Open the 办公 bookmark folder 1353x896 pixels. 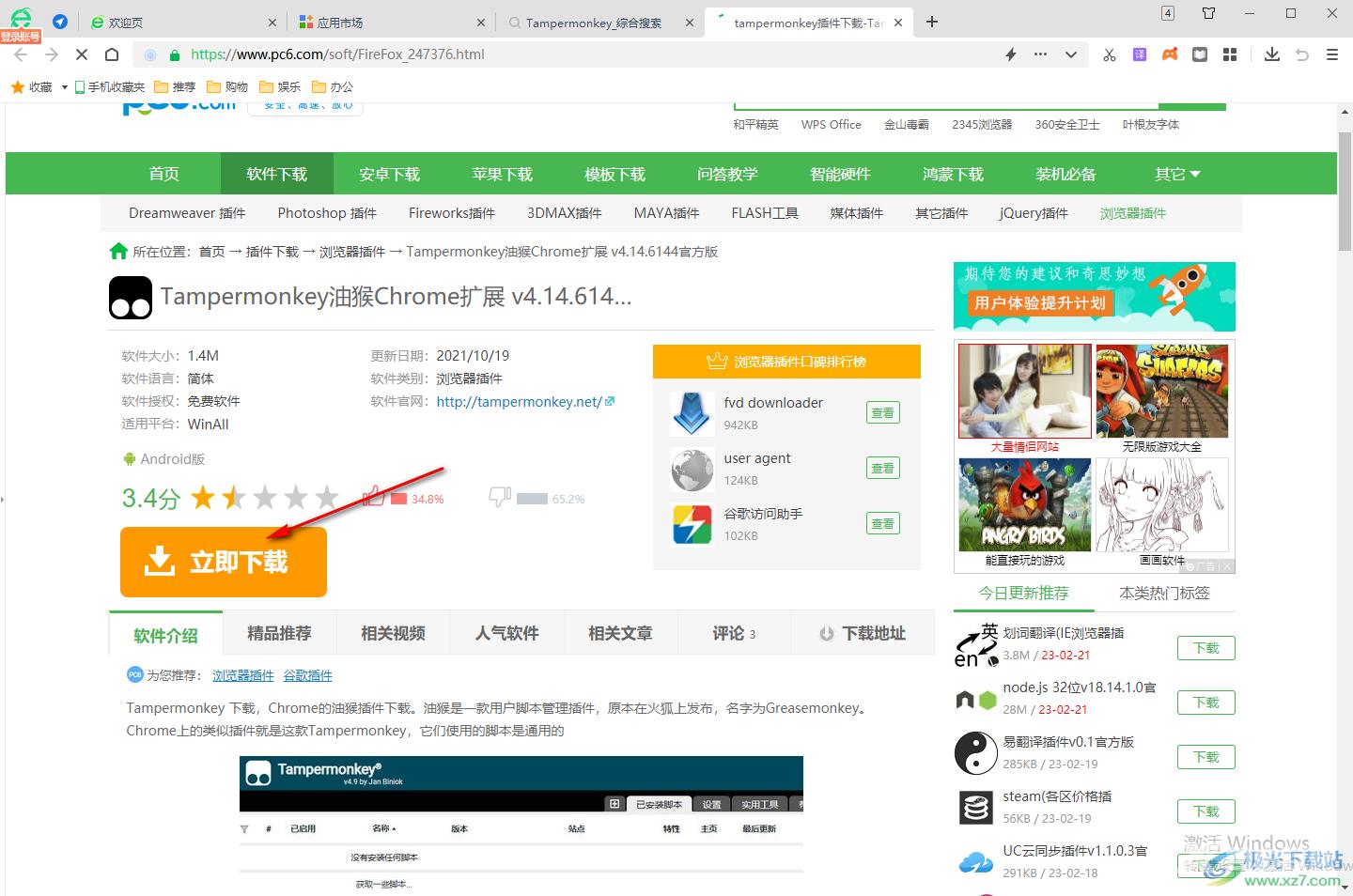click(333, 87)
